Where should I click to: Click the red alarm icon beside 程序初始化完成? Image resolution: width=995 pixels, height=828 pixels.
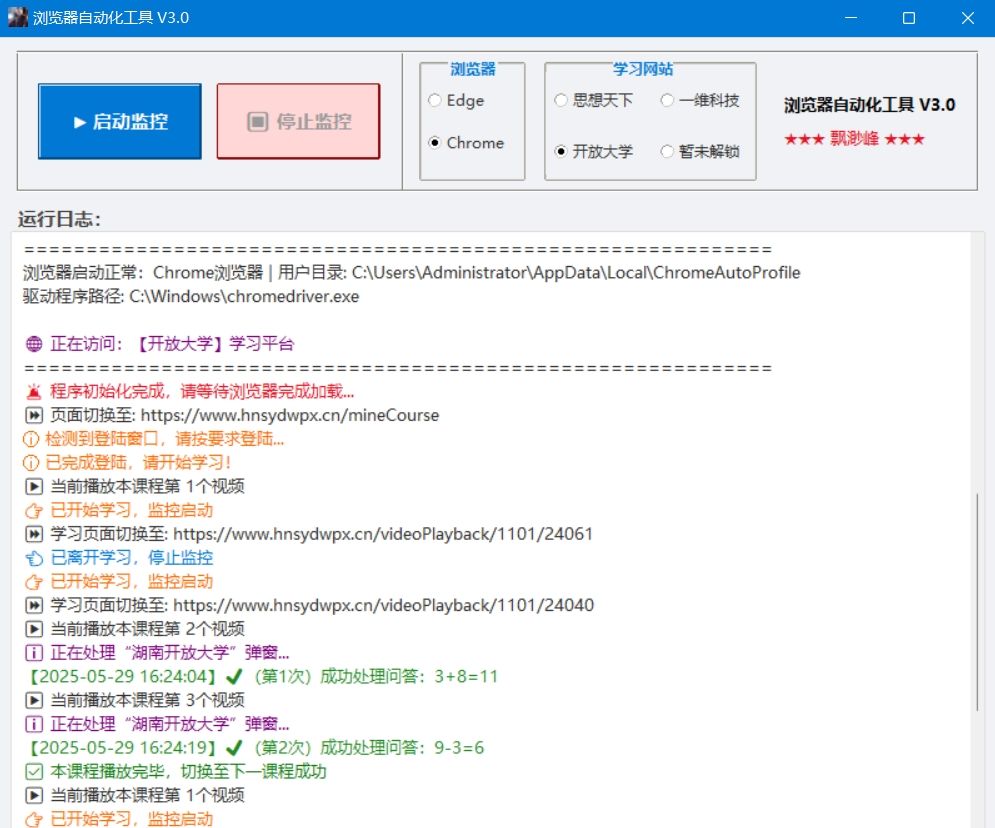[34, 391]
